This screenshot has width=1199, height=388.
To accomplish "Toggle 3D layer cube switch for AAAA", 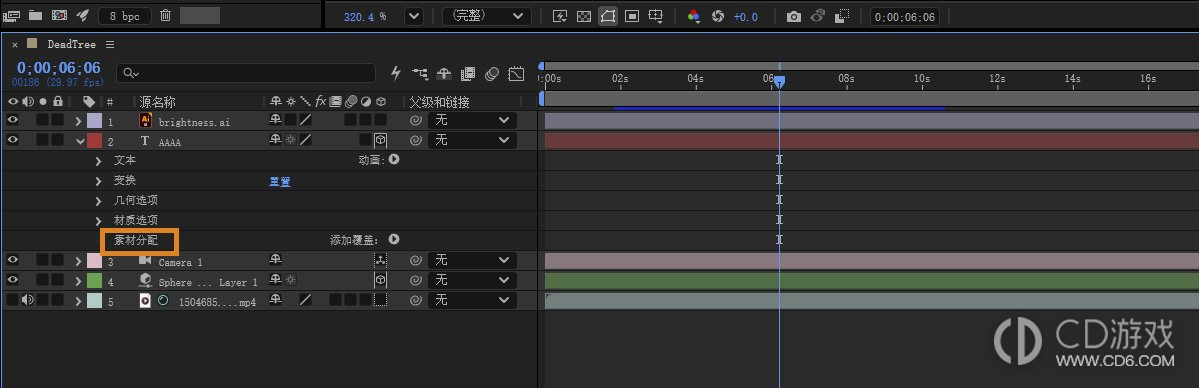I will pyautogui.click(x=380, y=140).
